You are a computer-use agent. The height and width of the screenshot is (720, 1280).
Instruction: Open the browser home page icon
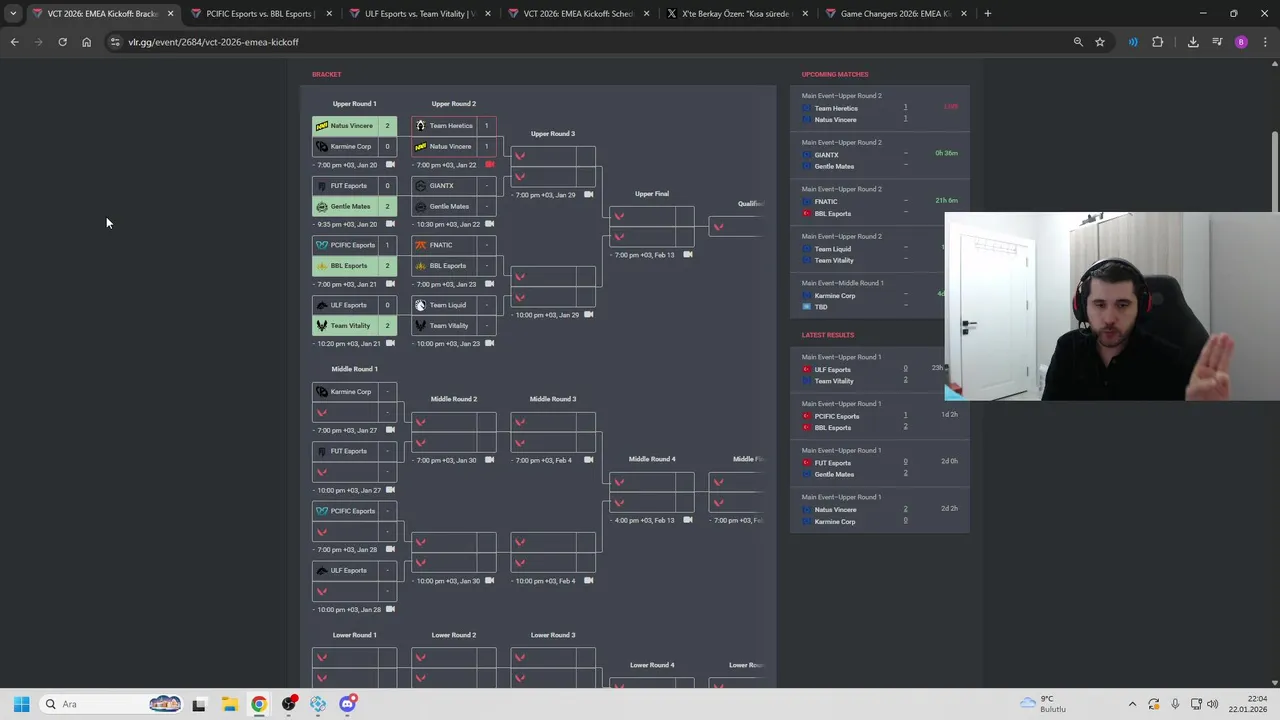coord(86,42)
